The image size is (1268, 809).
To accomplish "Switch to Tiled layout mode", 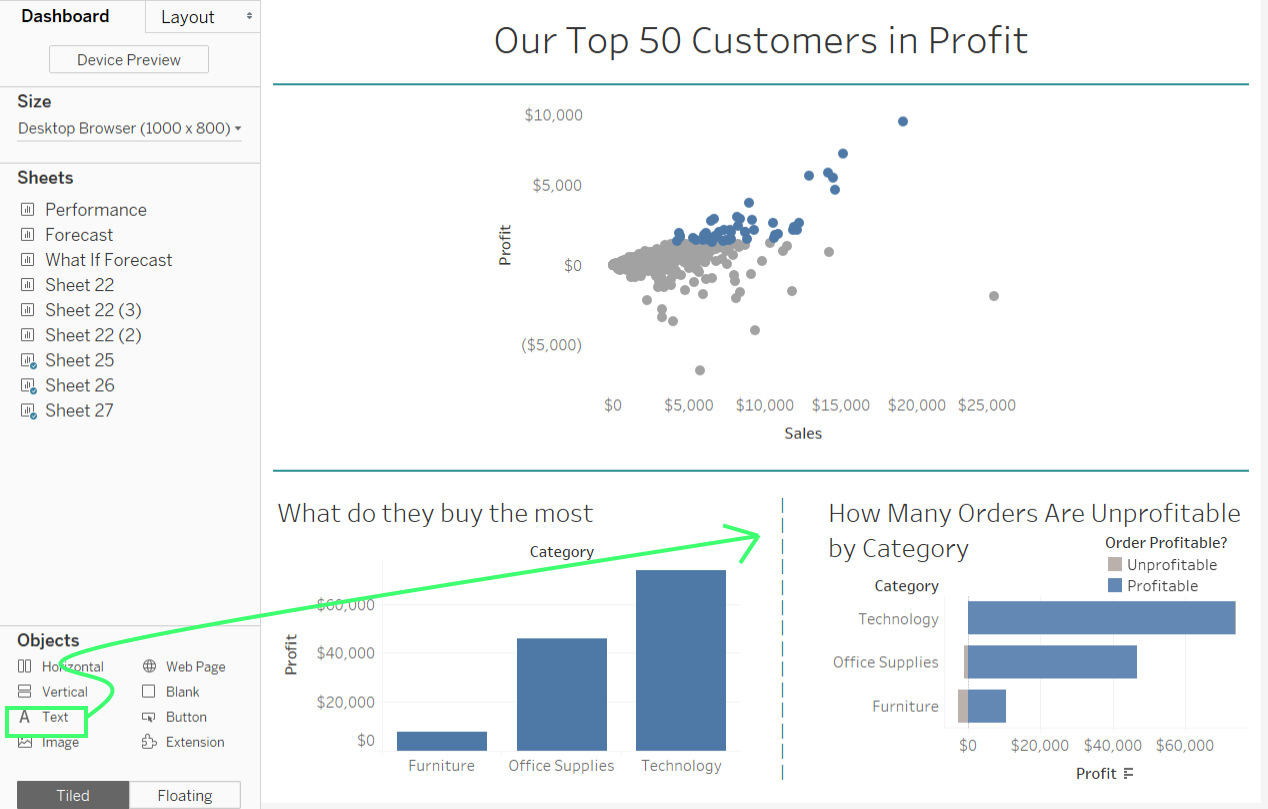I will [x=72, y=794].
